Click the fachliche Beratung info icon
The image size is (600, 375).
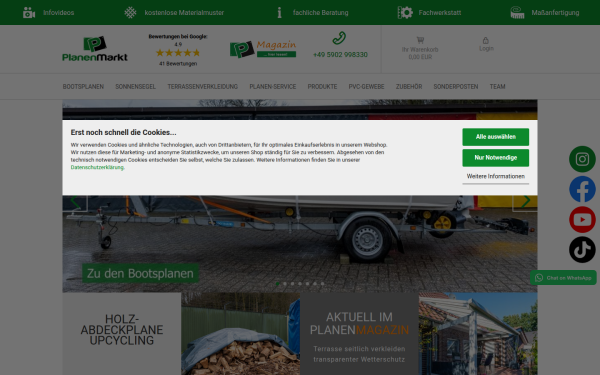click(x=279, y=13)
